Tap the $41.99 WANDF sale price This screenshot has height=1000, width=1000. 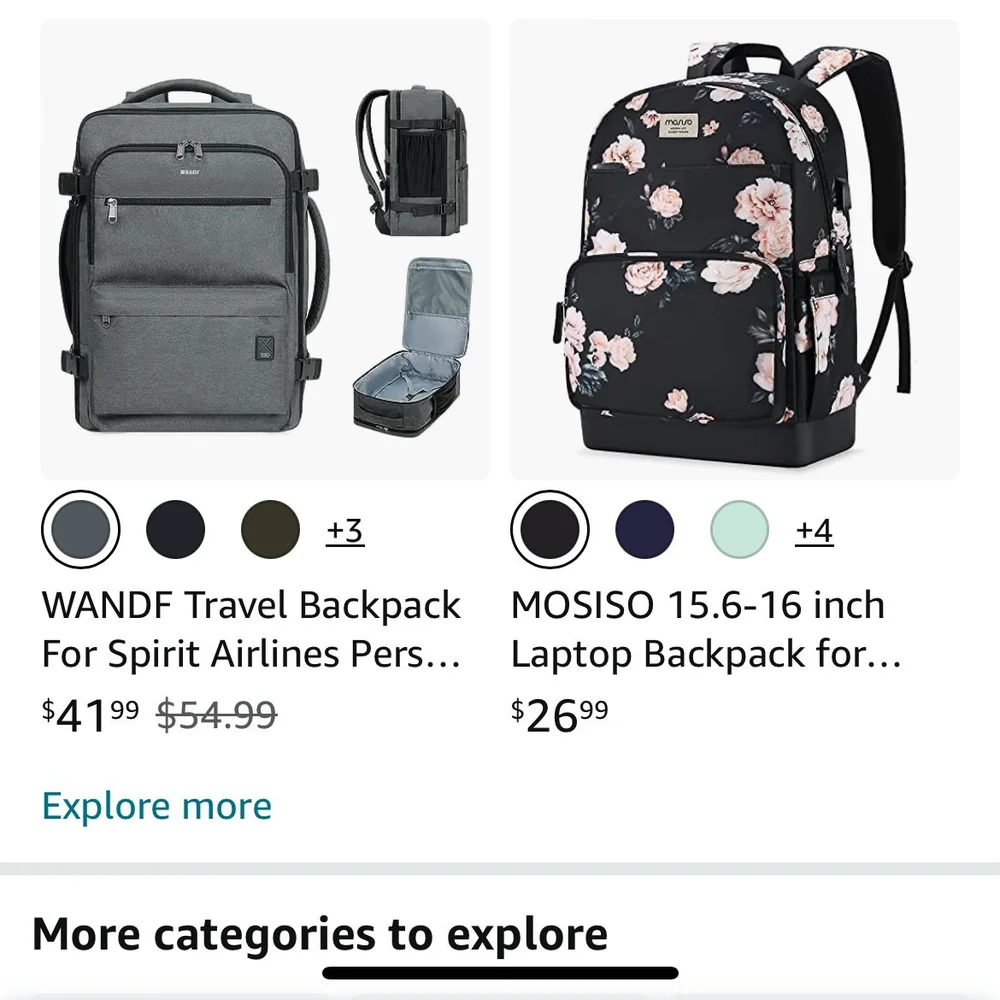pos(91,716)
